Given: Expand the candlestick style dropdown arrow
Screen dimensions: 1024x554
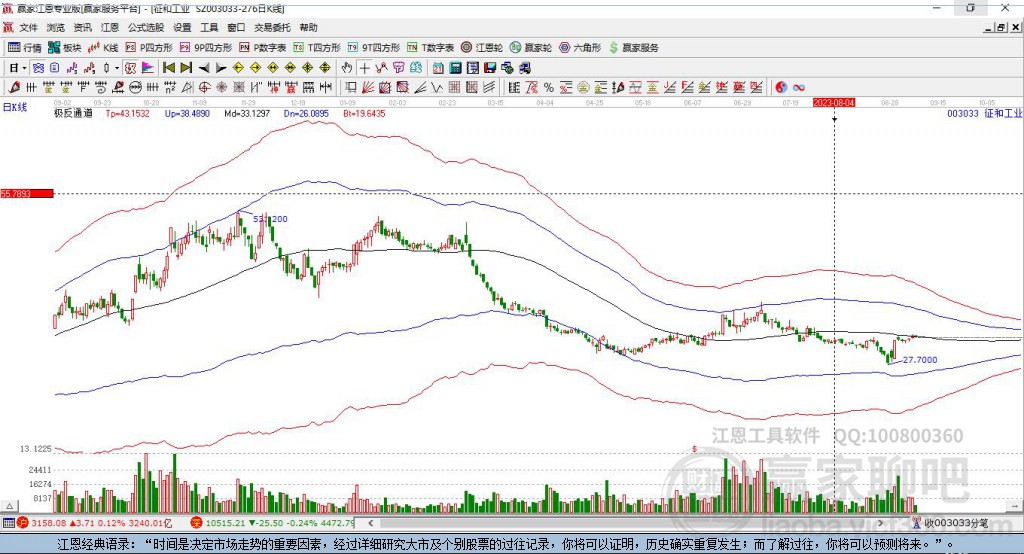Looking at the screenshot, I should click(117, 68).
